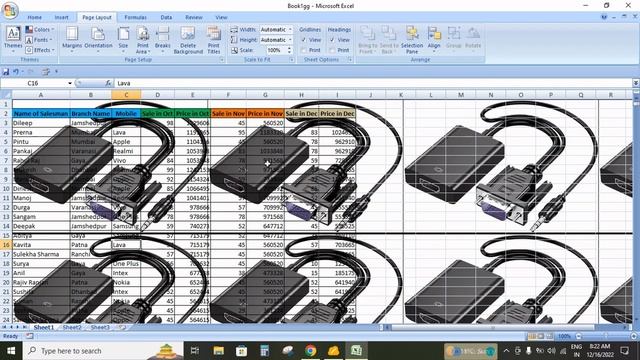Open the theme Fonts dropdown
The height and width of the screenshot is (360, 640).
click(40, 40)
